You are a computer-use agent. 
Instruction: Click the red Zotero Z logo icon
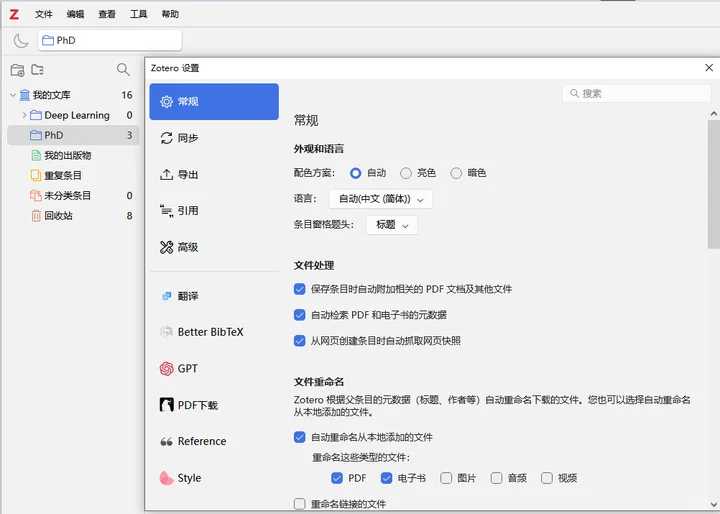(14, 14)
